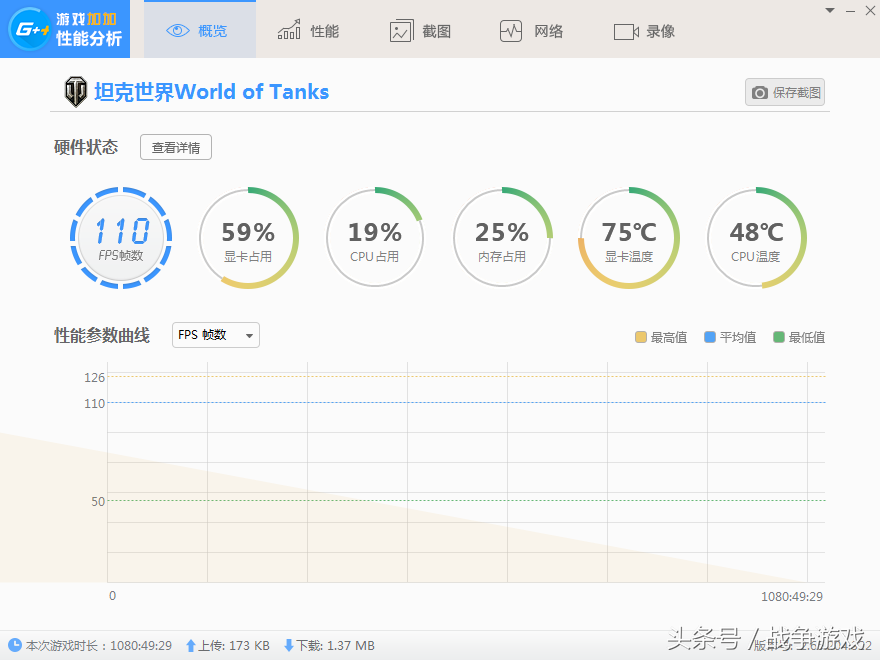Click the 内存占用 25% gauge
880x660 pixels.
(502, 238)
